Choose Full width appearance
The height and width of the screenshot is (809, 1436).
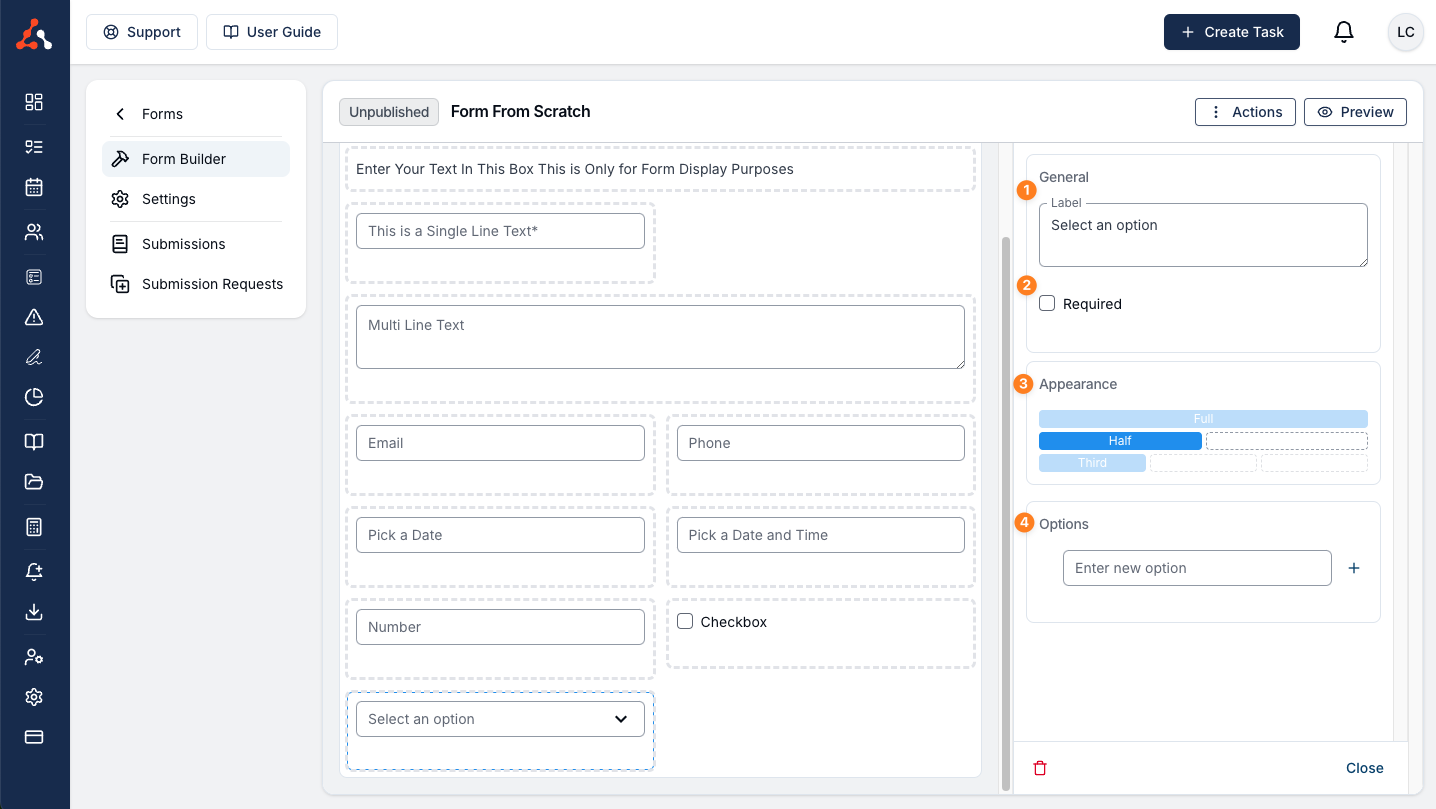(x=1203, y=419)
